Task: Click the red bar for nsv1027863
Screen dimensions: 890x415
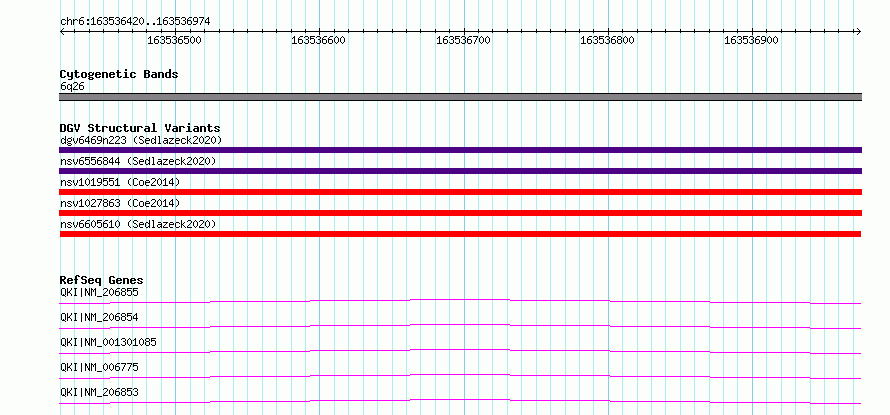Action: click(x=460, y=213)
